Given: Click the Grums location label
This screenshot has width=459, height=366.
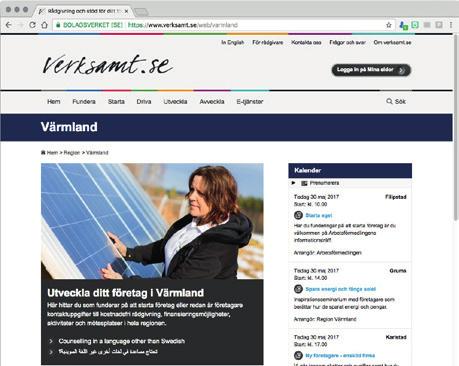Looking at the screenshot, I should 398,271.
